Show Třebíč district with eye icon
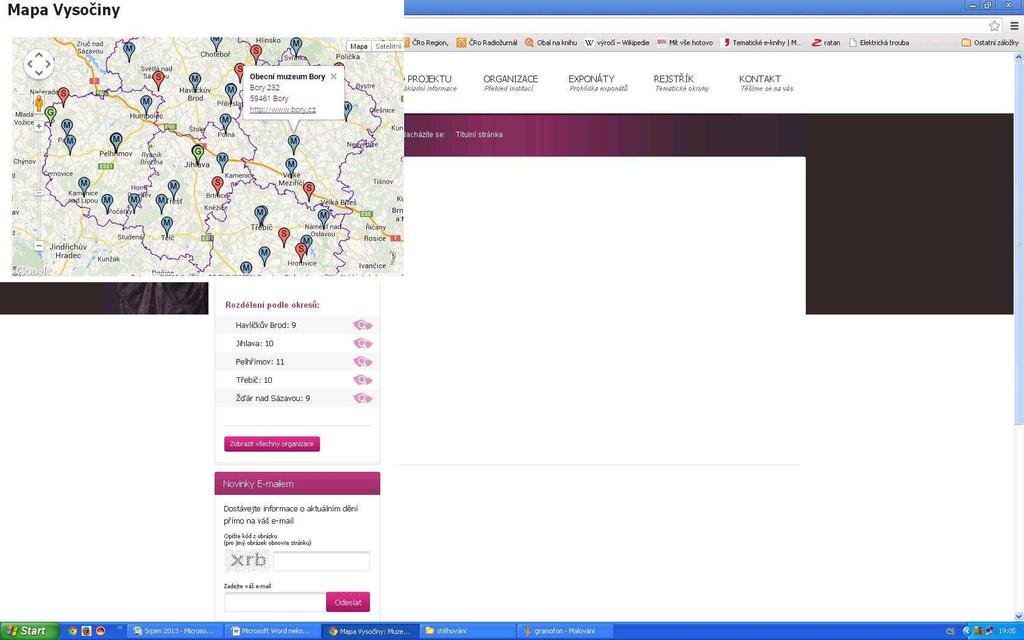 (362, 380)
